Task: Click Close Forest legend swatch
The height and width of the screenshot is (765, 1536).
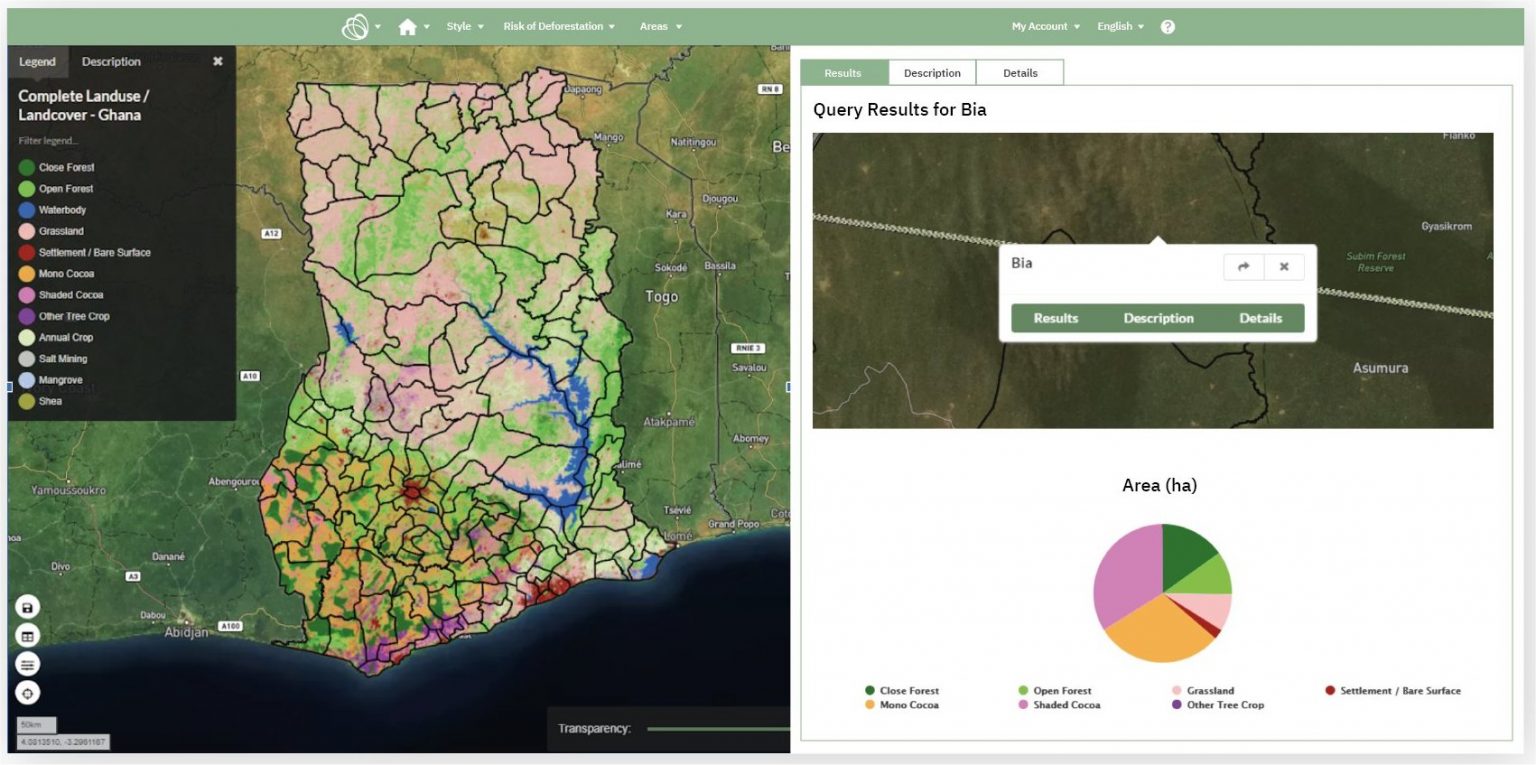Action: [27, 167]
